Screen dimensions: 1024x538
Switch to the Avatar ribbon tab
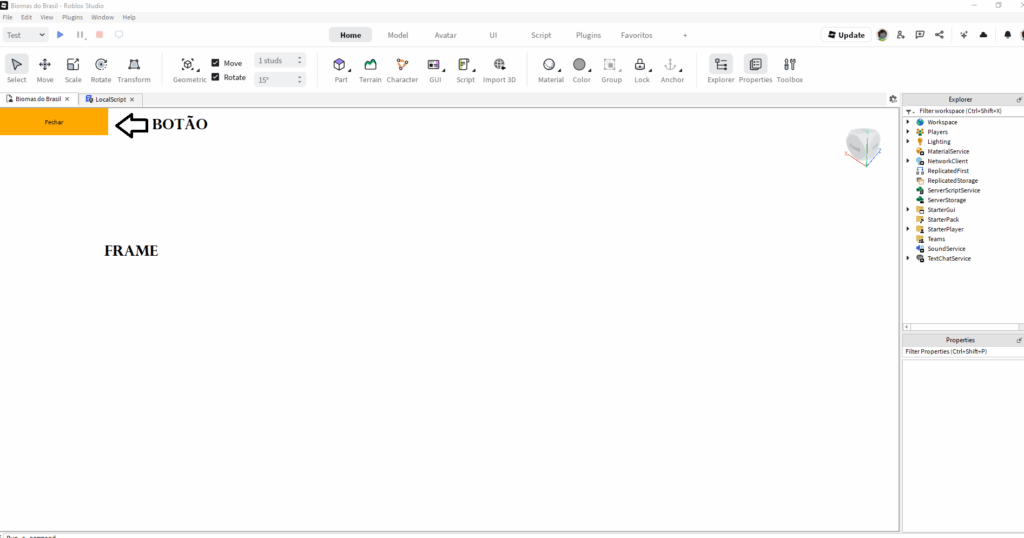pos(445,35)
